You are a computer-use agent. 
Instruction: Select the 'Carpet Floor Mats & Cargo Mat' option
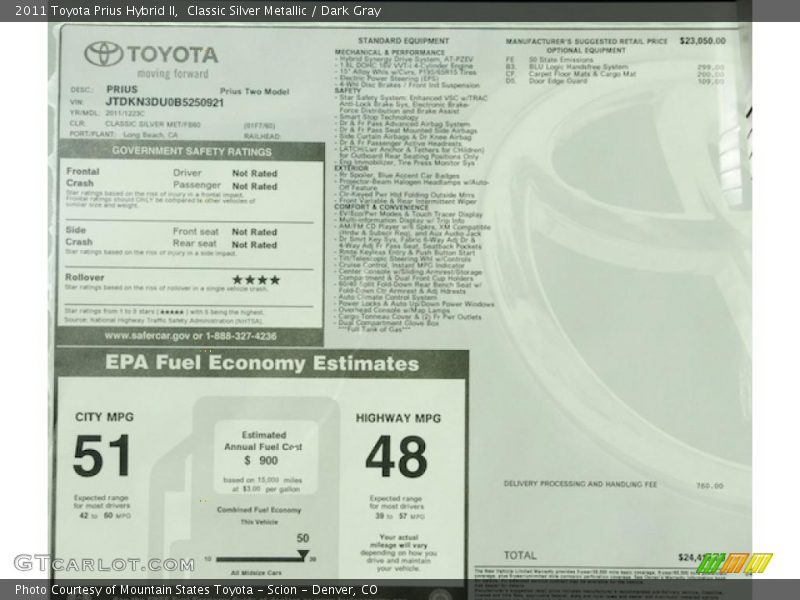pyautogui.click(x=583, y=74)
